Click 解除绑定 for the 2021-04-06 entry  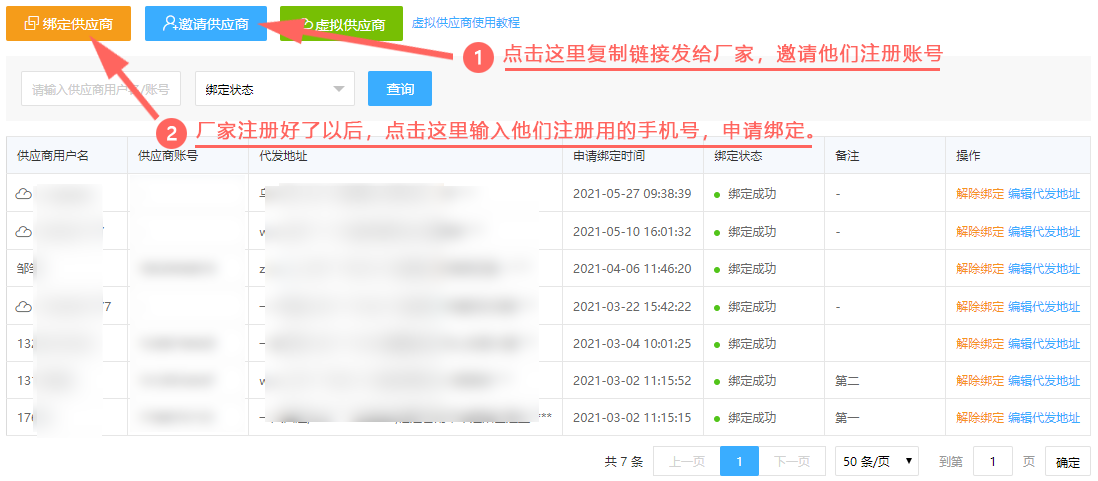(980, 269)
